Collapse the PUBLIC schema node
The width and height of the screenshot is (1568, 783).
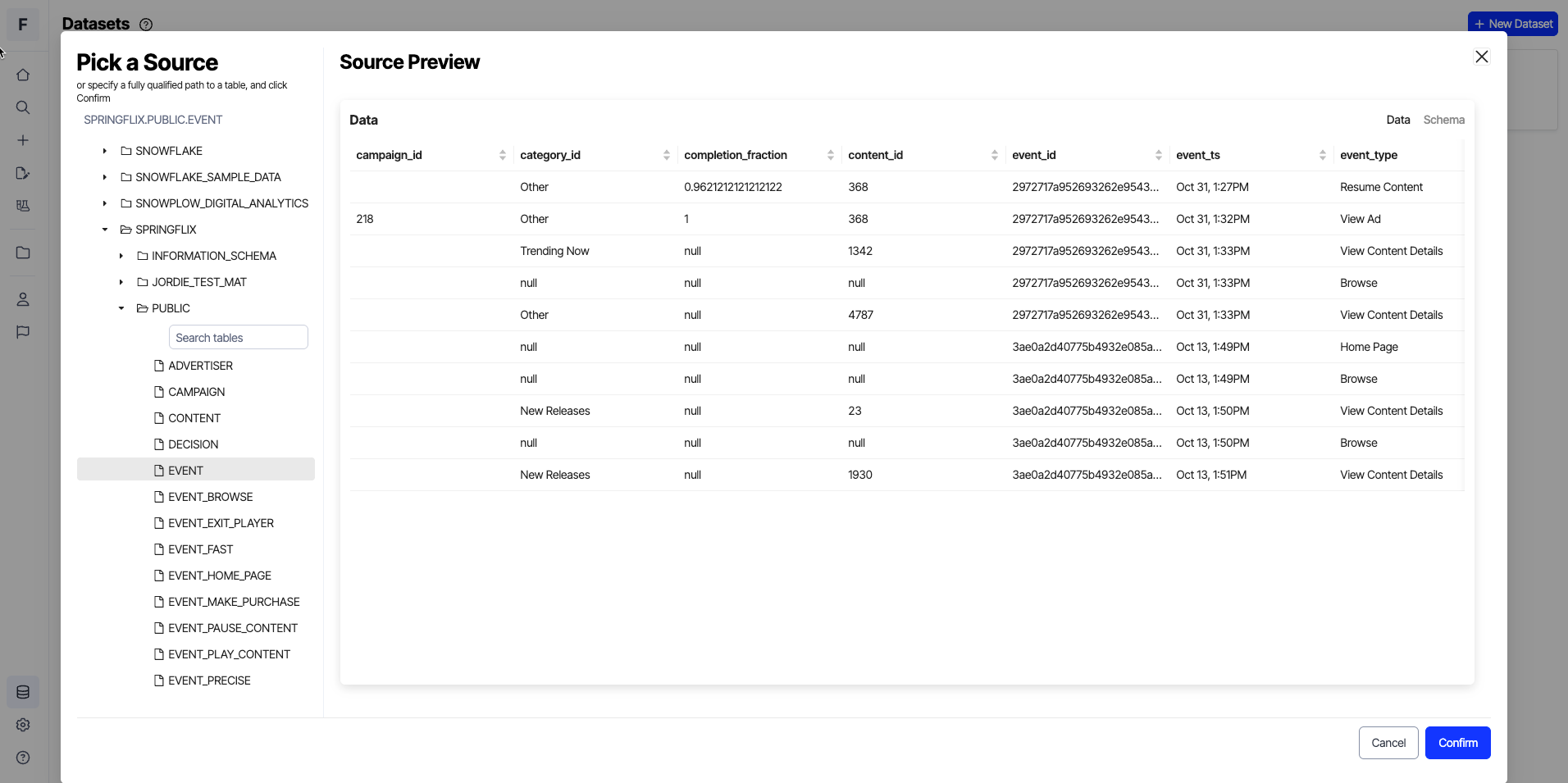(x=121, y=308)
